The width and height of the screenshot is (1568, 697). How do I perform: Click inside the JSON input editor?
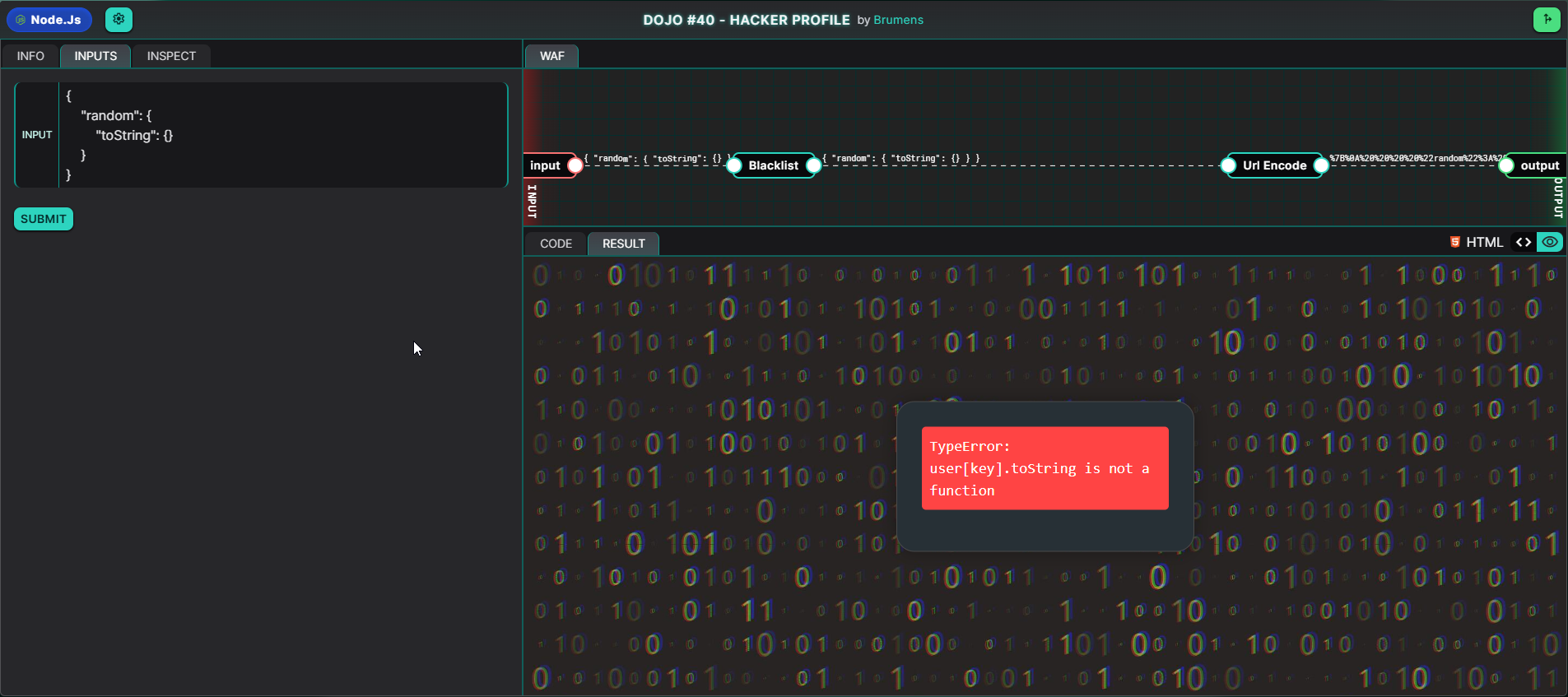[282, 135]
